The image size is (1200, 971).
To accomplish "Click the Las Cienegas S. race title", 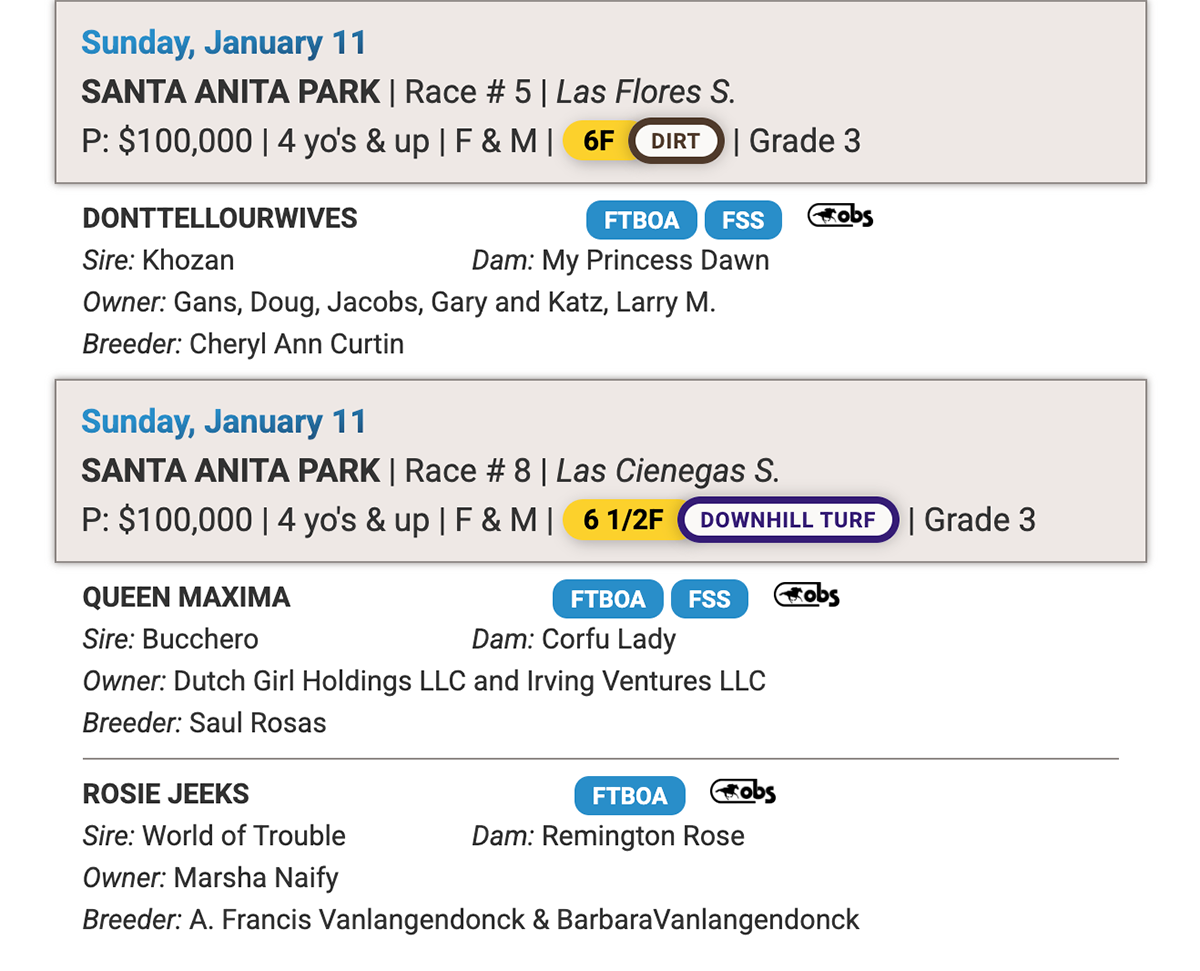I will [668, 471].
